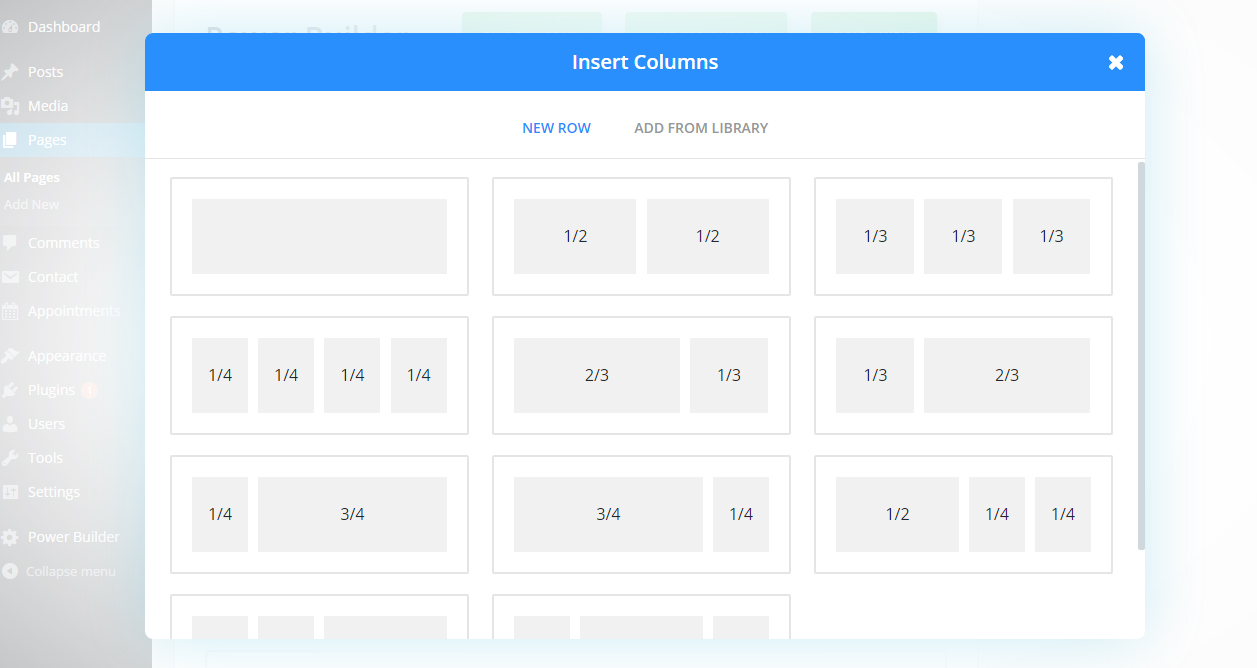
Task: Open Plugins in the sidebar
Action: point(51,390)
